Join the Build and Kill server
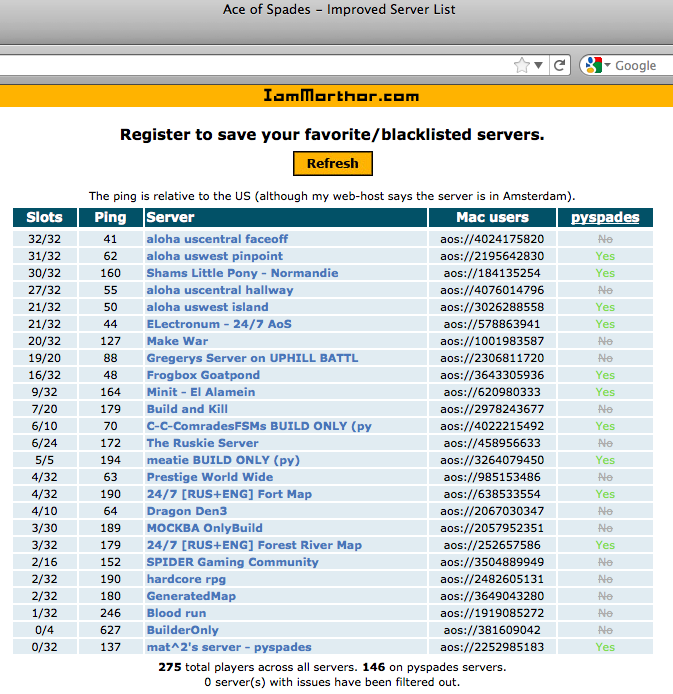 187,409
